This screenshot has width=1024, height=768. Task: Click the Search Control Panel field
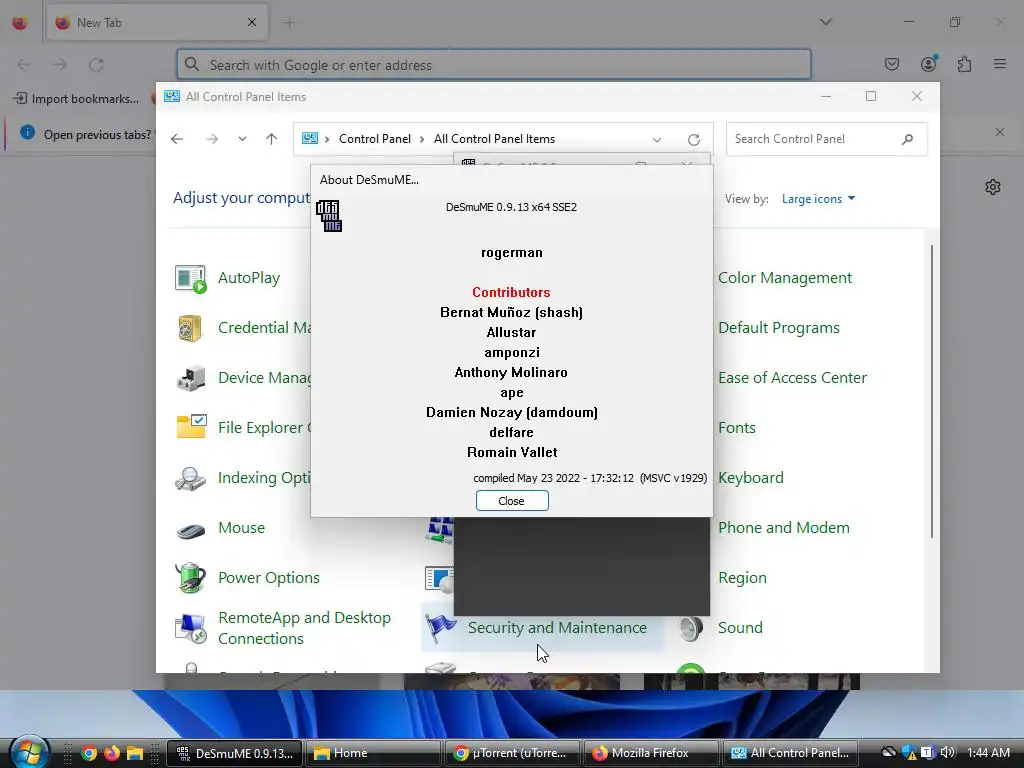pos(826,139)
